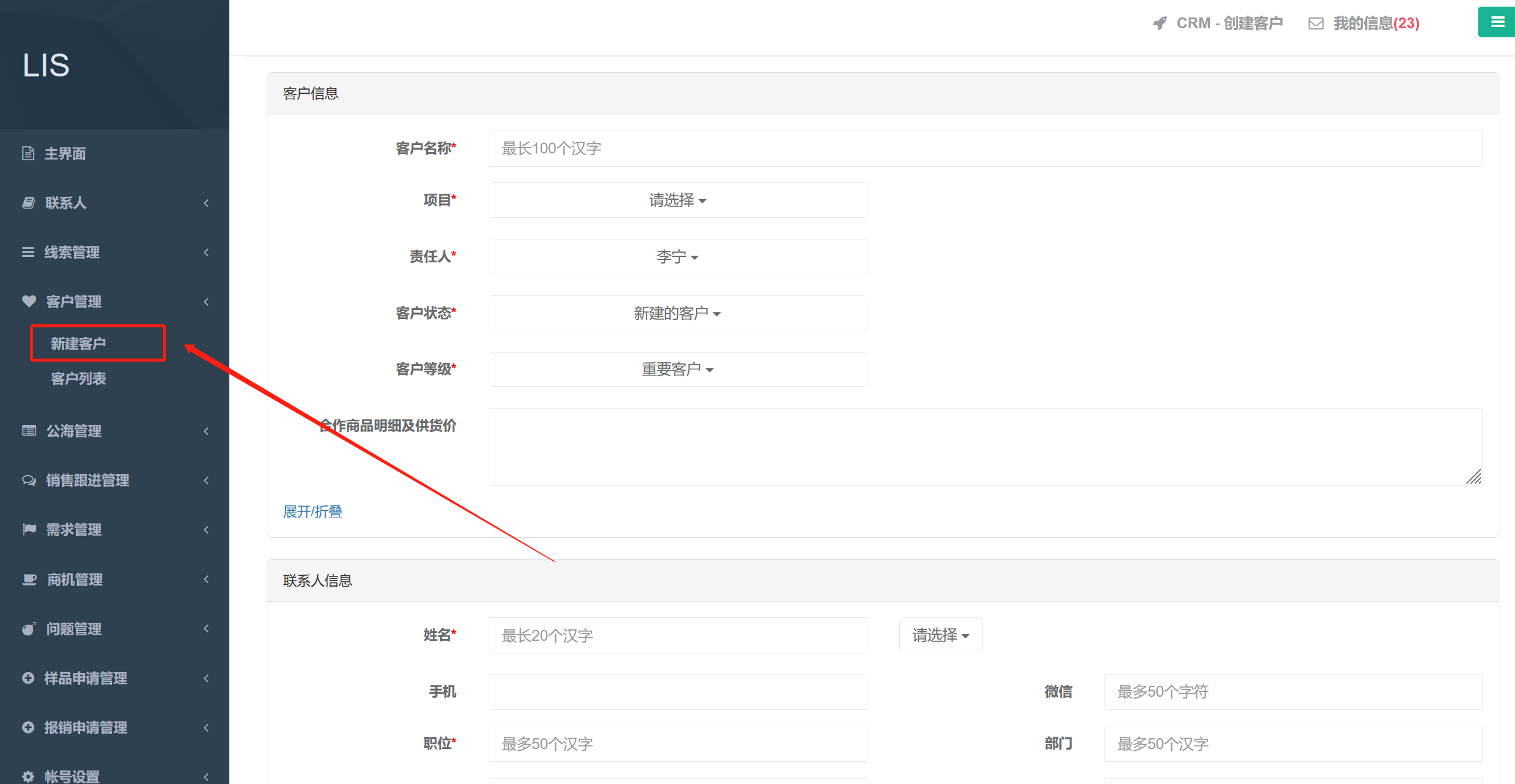Open the 客户状态 dropdown showing 新建的客户
This screenshot has height=784, width=1515.
pos(678,313)
